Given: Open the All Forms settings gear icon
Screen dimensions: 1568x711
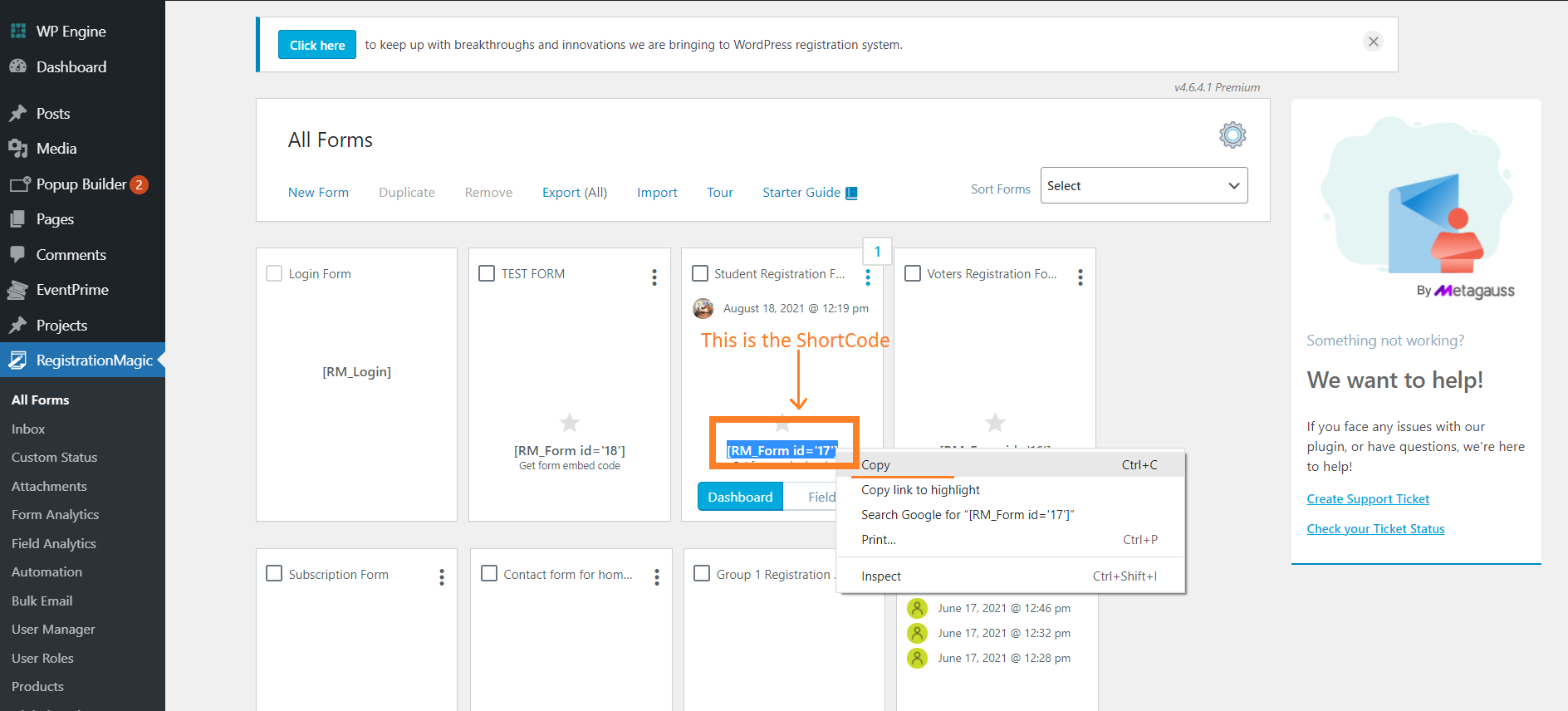Looking at the screenshot, I should point(1232,135).
